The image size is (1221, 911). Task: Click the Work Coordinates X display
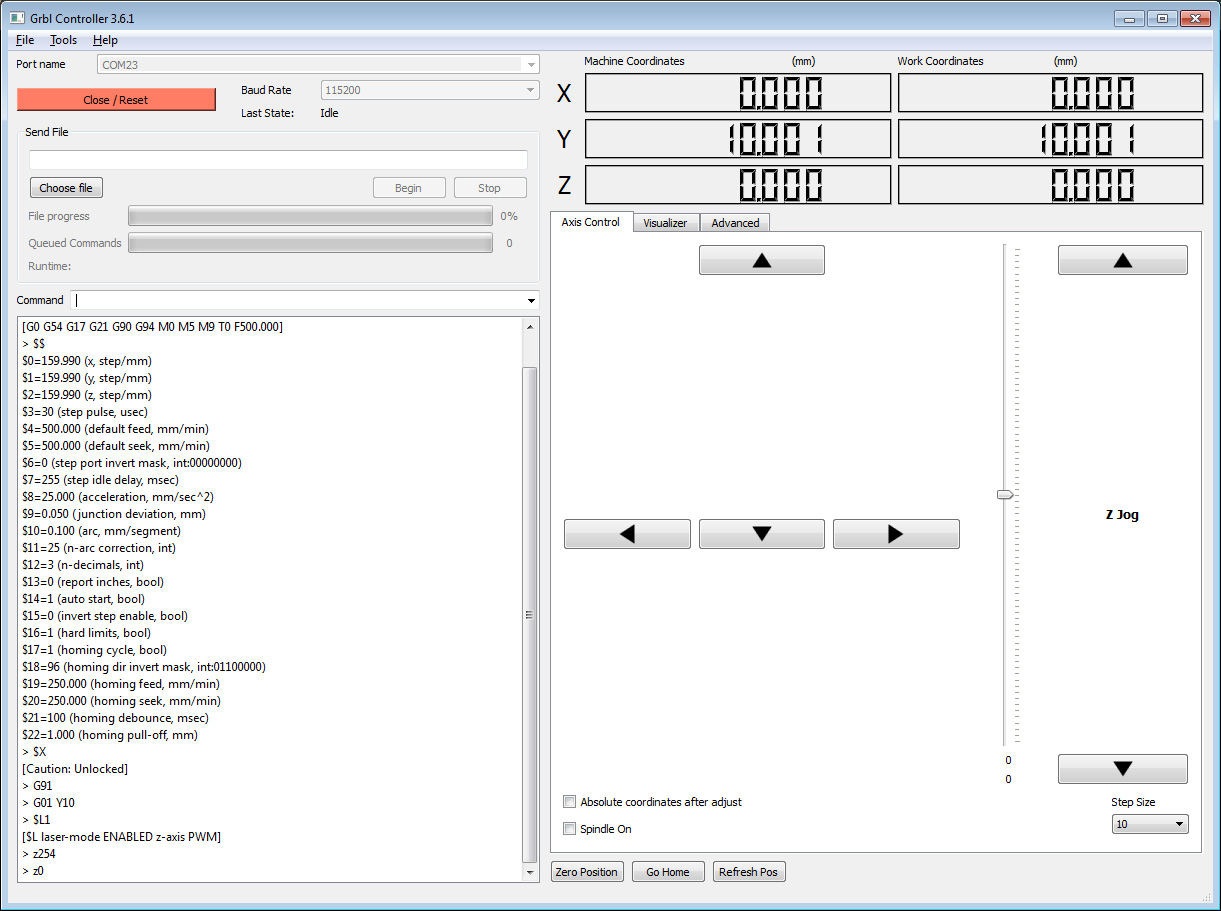1050,93
